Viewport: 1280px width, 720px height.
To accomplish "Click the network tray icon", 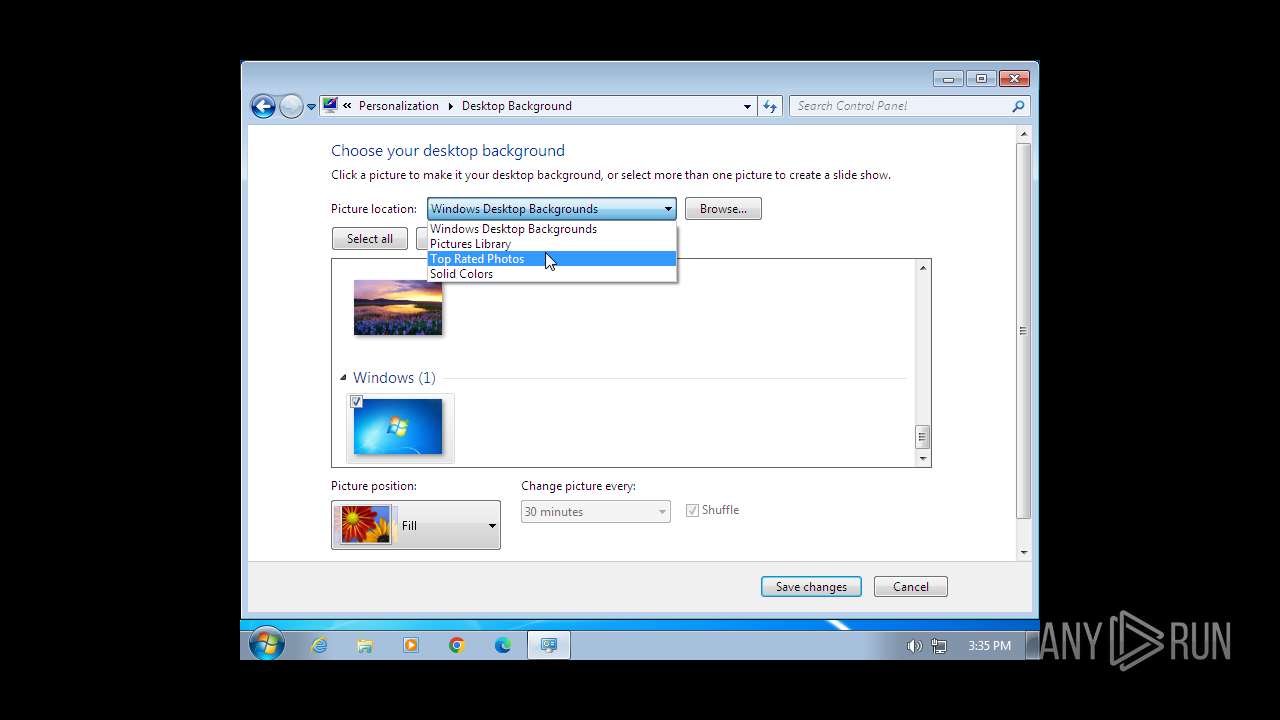I will click(939, 646).
